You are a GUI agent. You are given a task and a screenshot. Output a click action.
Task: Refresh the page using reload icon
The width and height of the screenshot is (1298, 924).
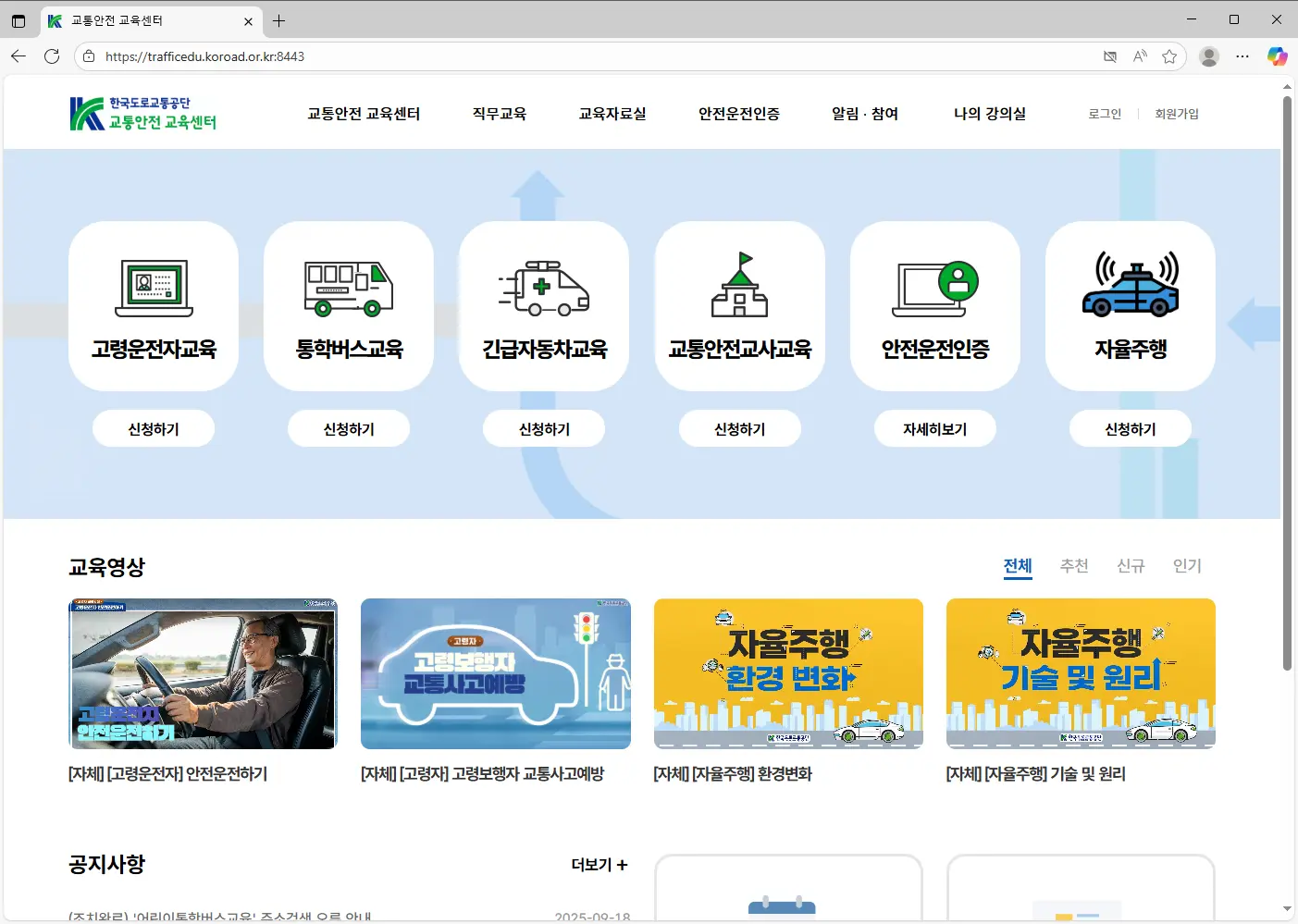[x=52, y=56]
